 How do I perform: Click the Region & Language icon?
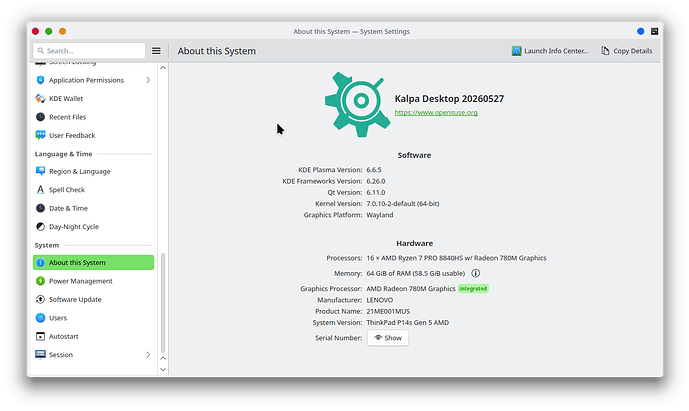click(40, 171)
